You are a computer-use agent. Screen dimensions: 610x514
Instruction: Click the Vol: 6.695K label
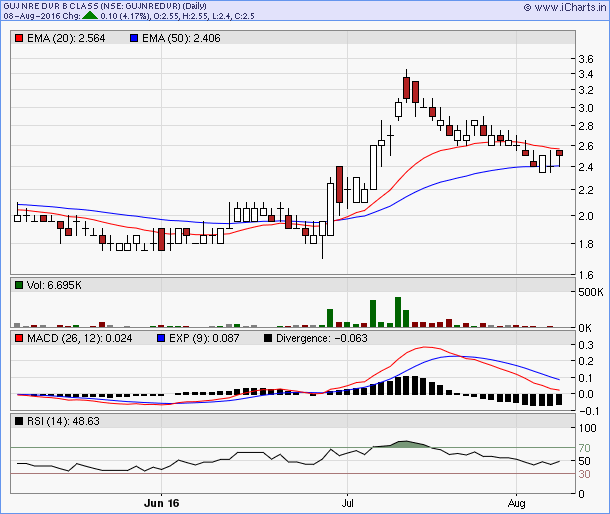coord(54,285)
